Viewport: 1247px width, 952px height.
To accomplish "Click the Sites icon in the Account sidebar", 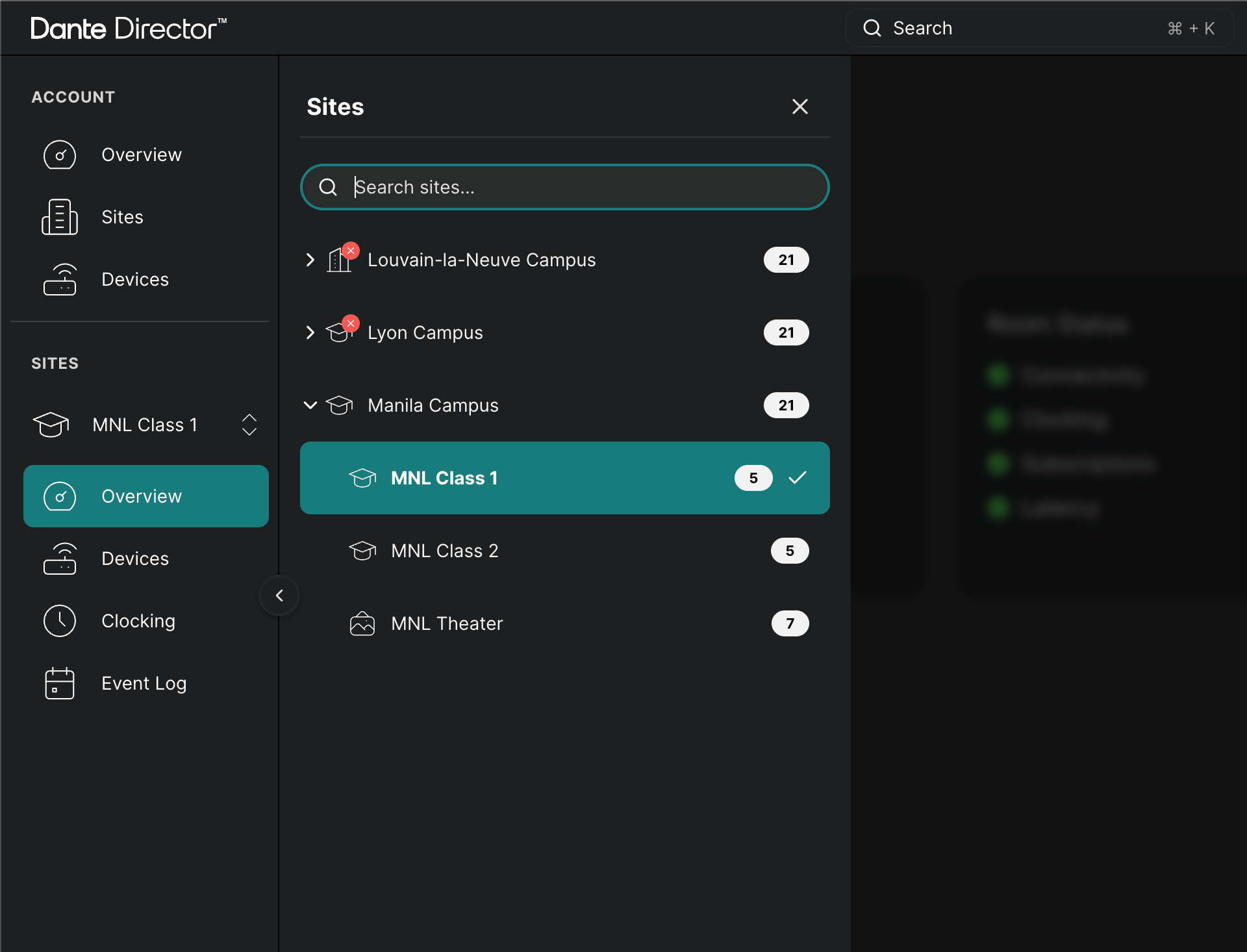I will point(60,217).
